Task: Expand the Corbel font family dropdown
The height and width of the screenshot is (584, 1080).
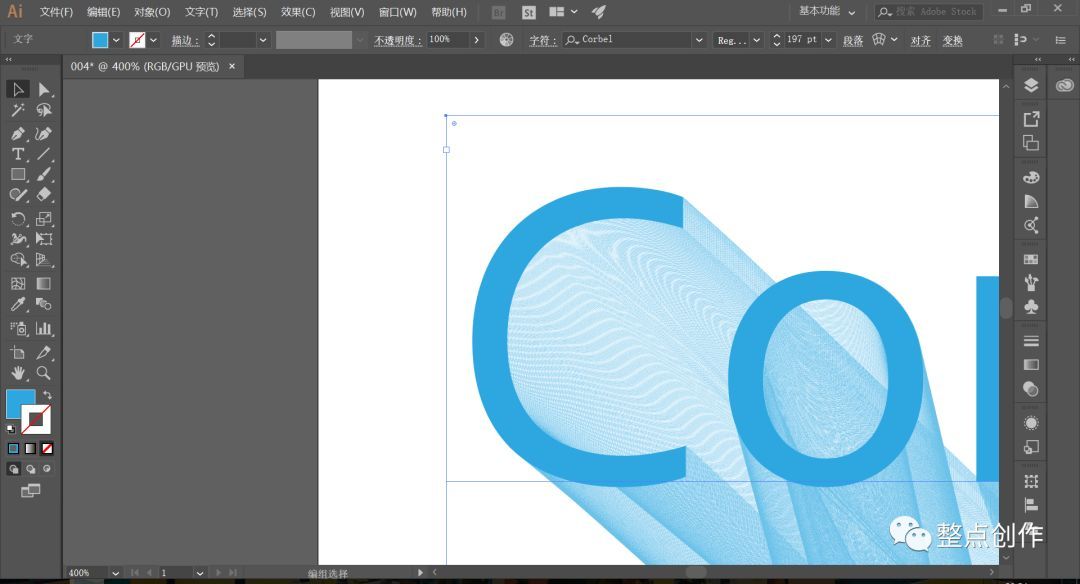Action: pyautogui.click(x=698, y=40)
